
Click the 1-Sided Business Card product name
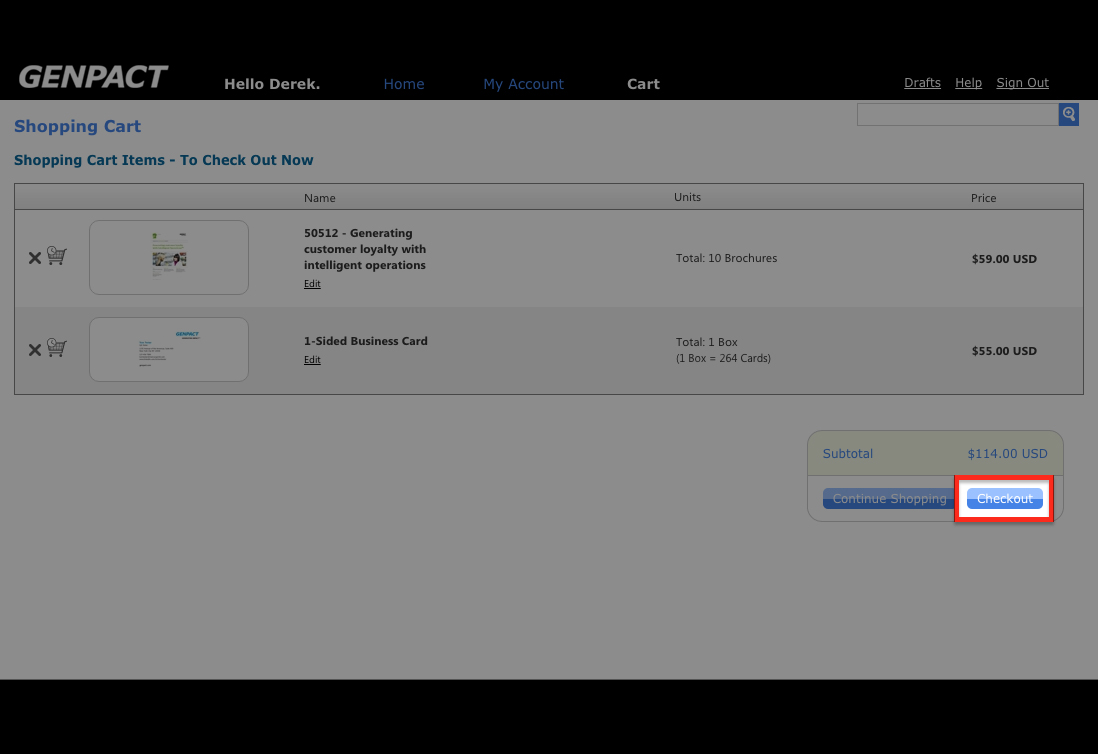365,341
